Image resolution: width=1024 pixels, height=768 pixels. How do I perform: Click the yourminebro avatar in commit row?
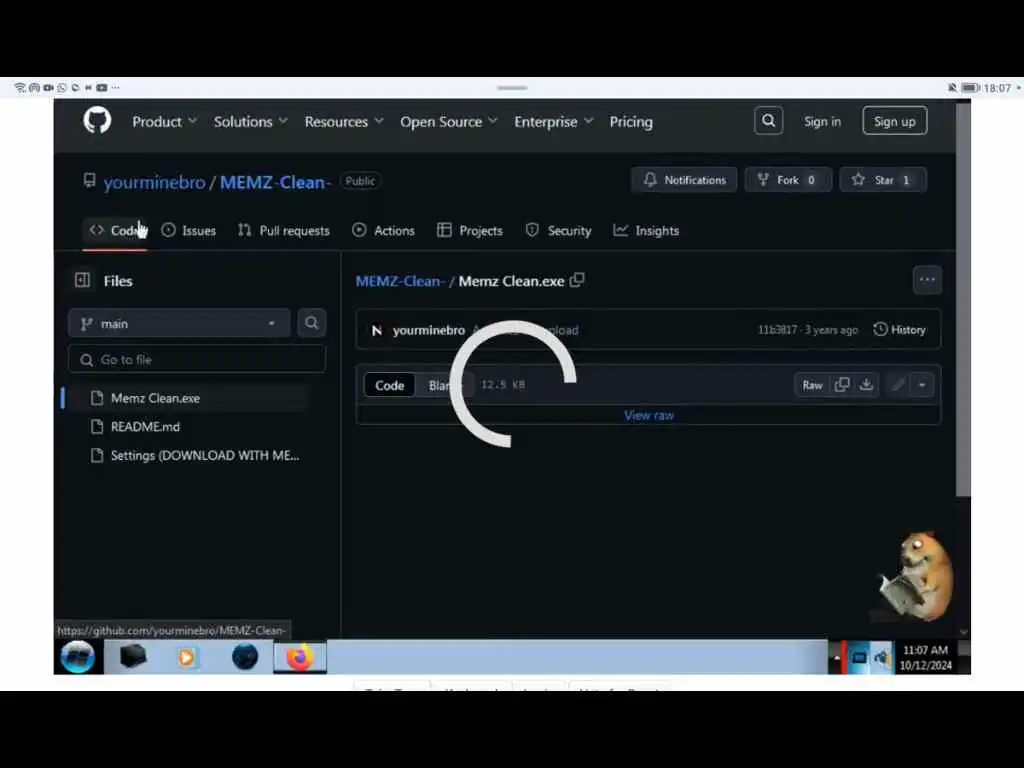coord(376,330)
